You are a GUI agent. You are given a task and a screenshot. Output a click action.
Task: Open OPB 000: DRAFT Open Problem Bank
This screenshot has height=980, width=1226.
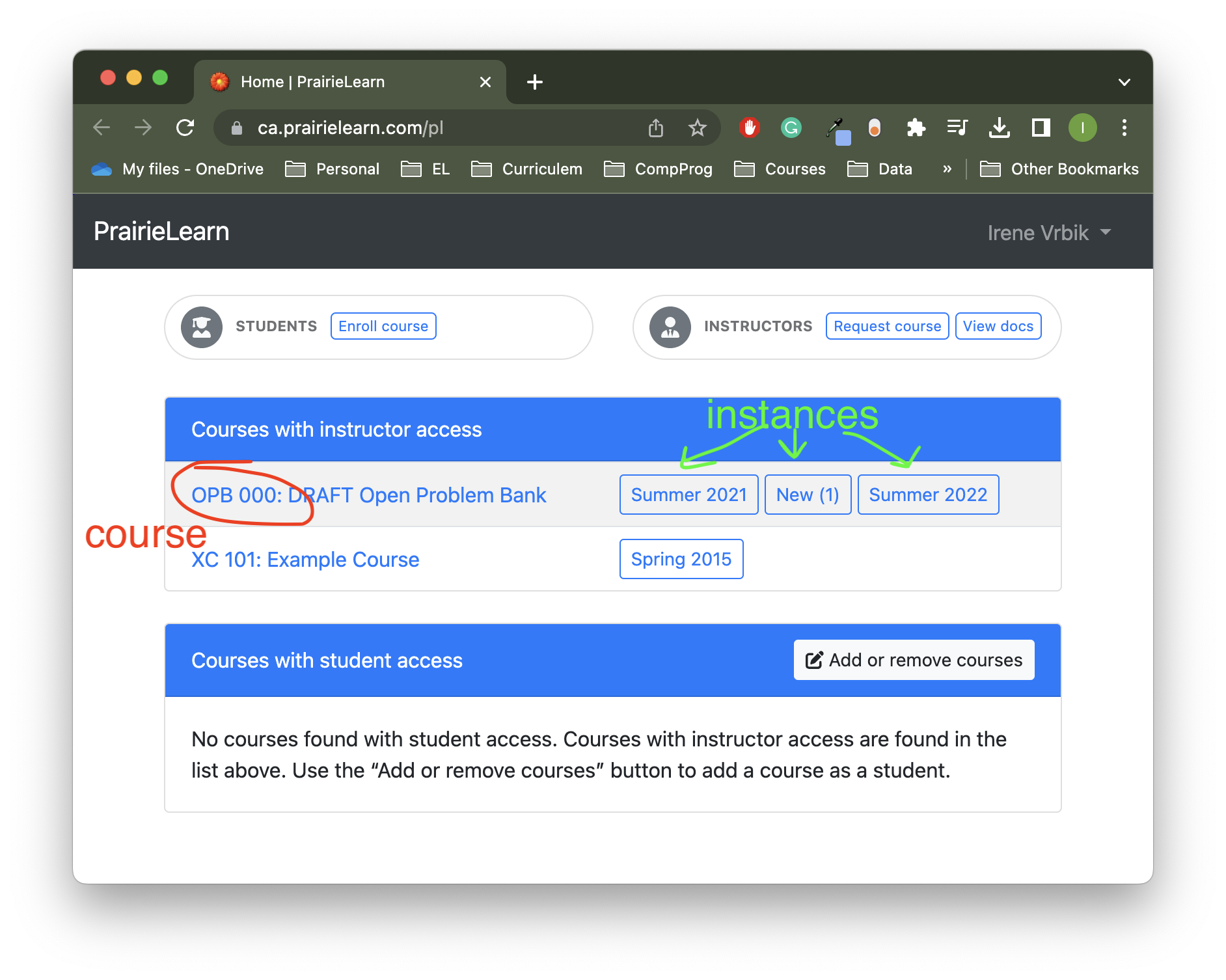[x=368, y=495]
